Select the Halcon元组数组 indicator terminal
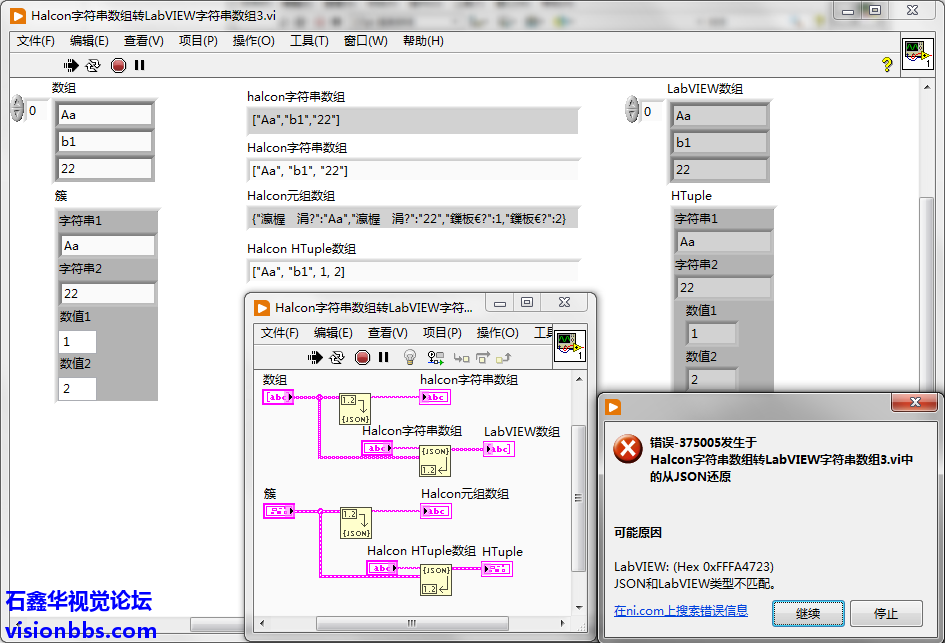The image size is (945, 643). click(436, 511)
